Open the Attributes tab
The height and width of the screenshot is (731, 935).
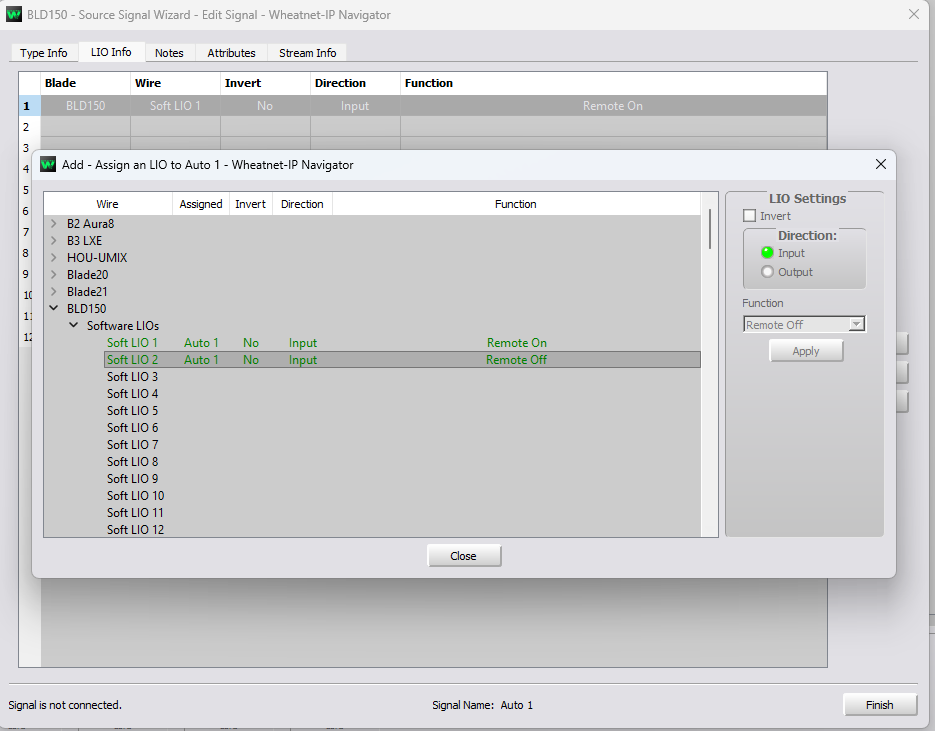pos(231,52)
